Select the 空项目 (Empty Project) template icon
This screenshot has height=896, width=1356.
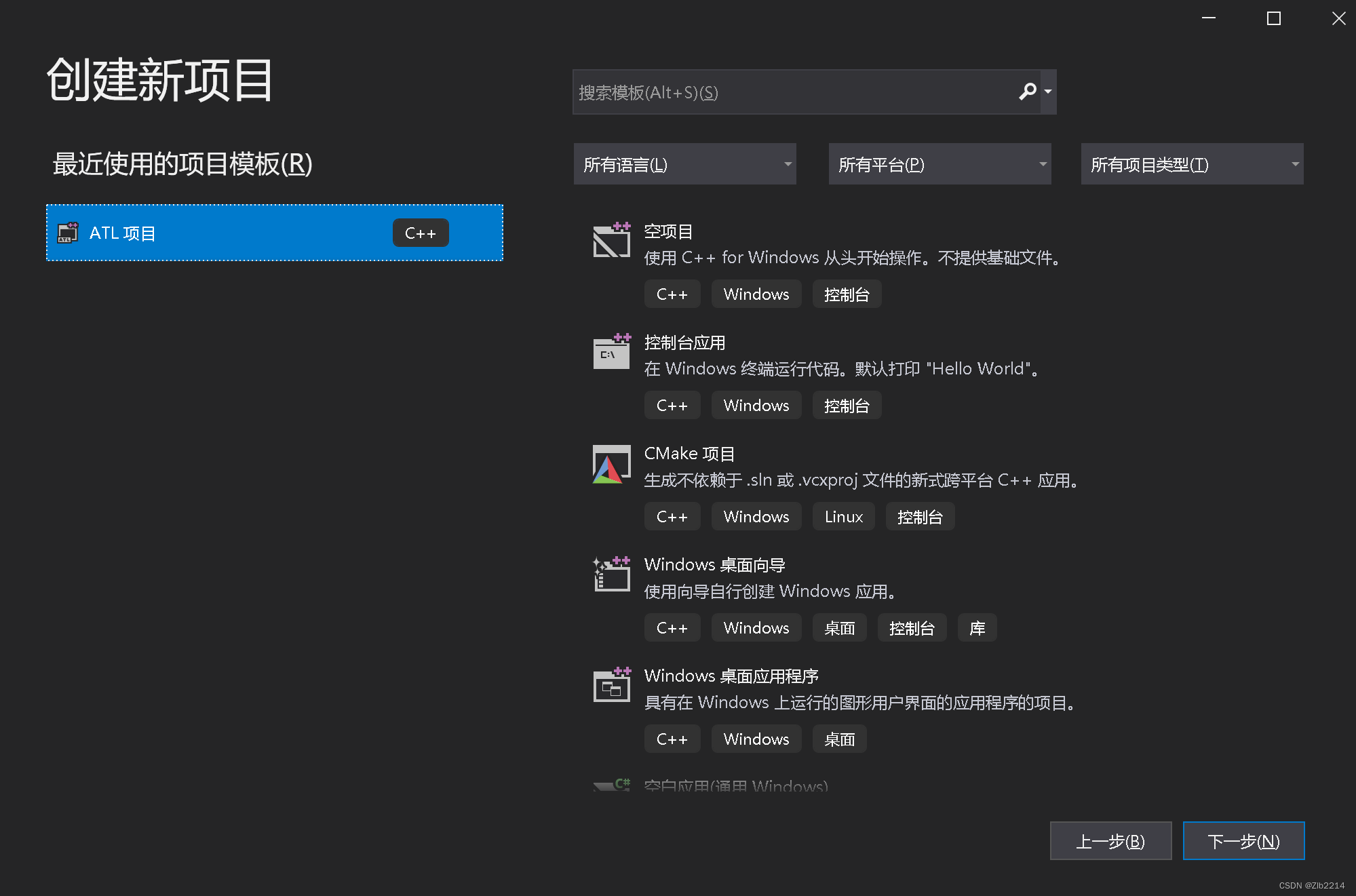pos(611,240)
